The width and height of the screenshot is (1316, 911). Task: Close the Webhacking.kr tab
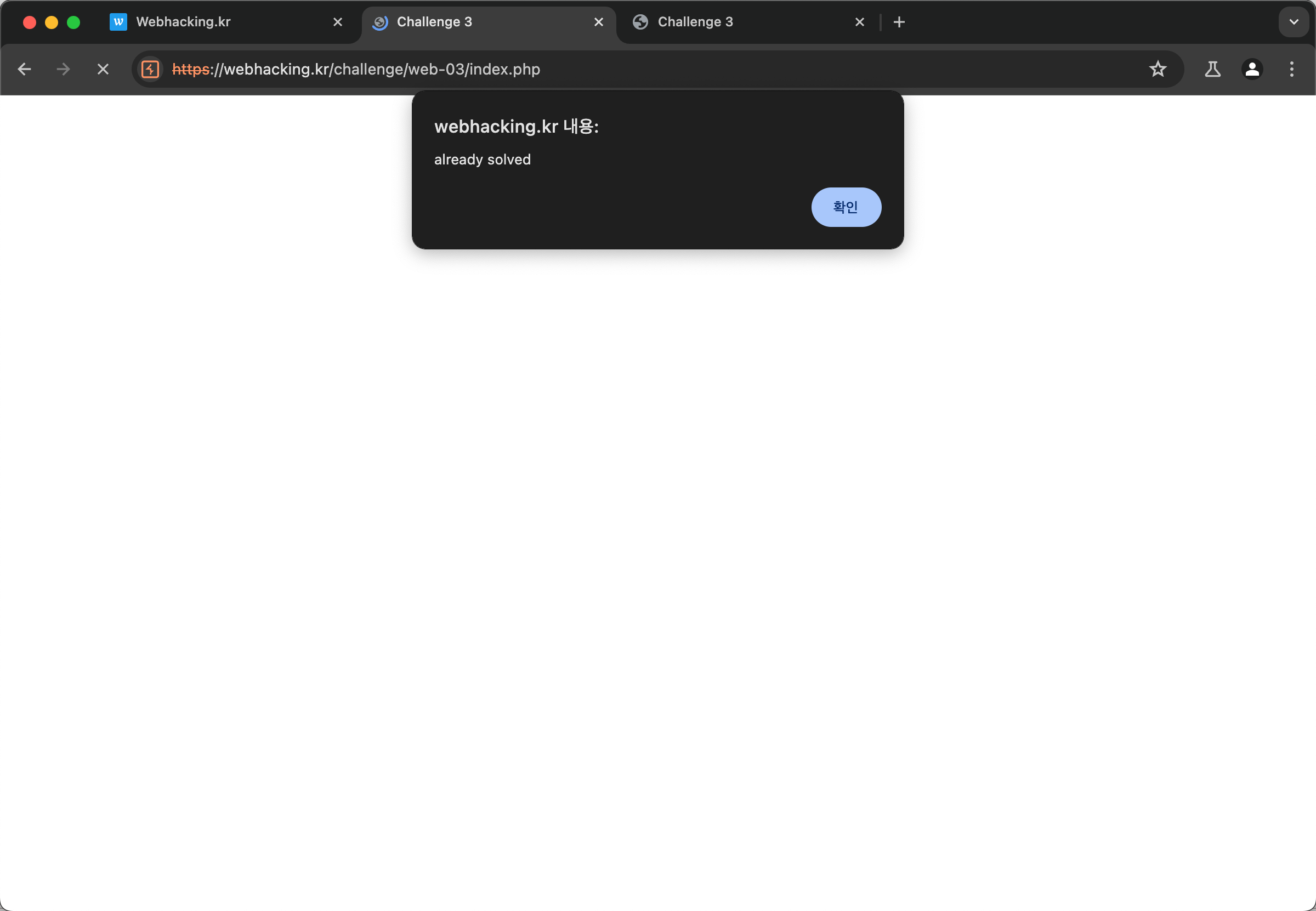point(337,22)
